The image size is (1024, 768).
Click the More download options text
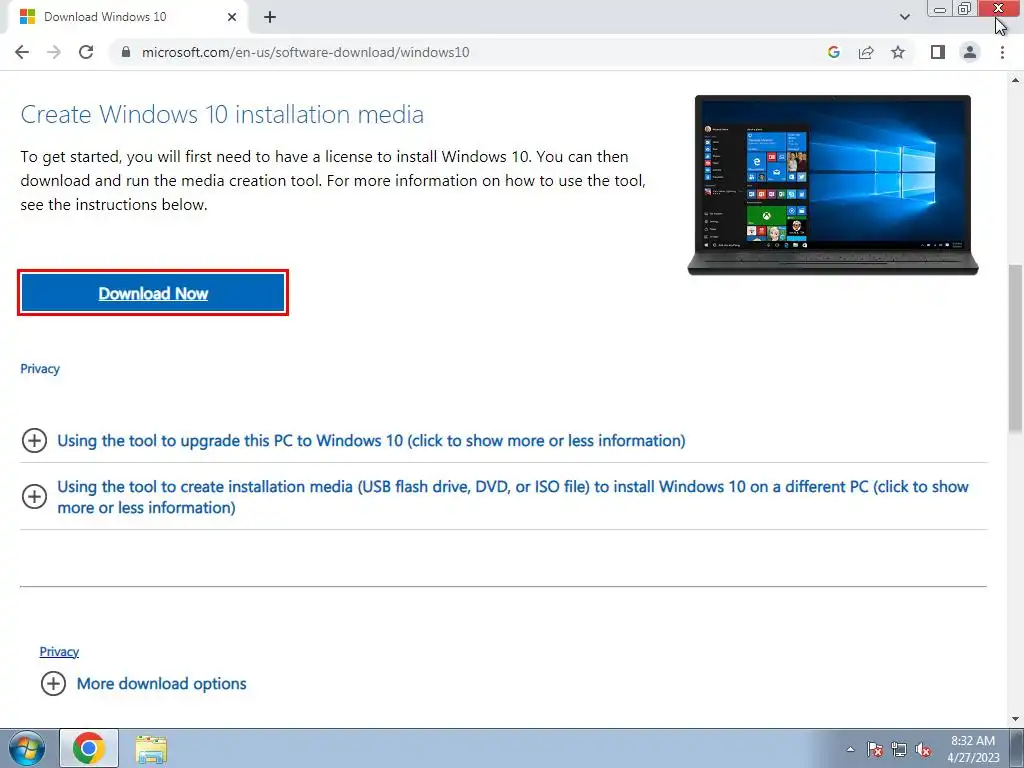161,684
